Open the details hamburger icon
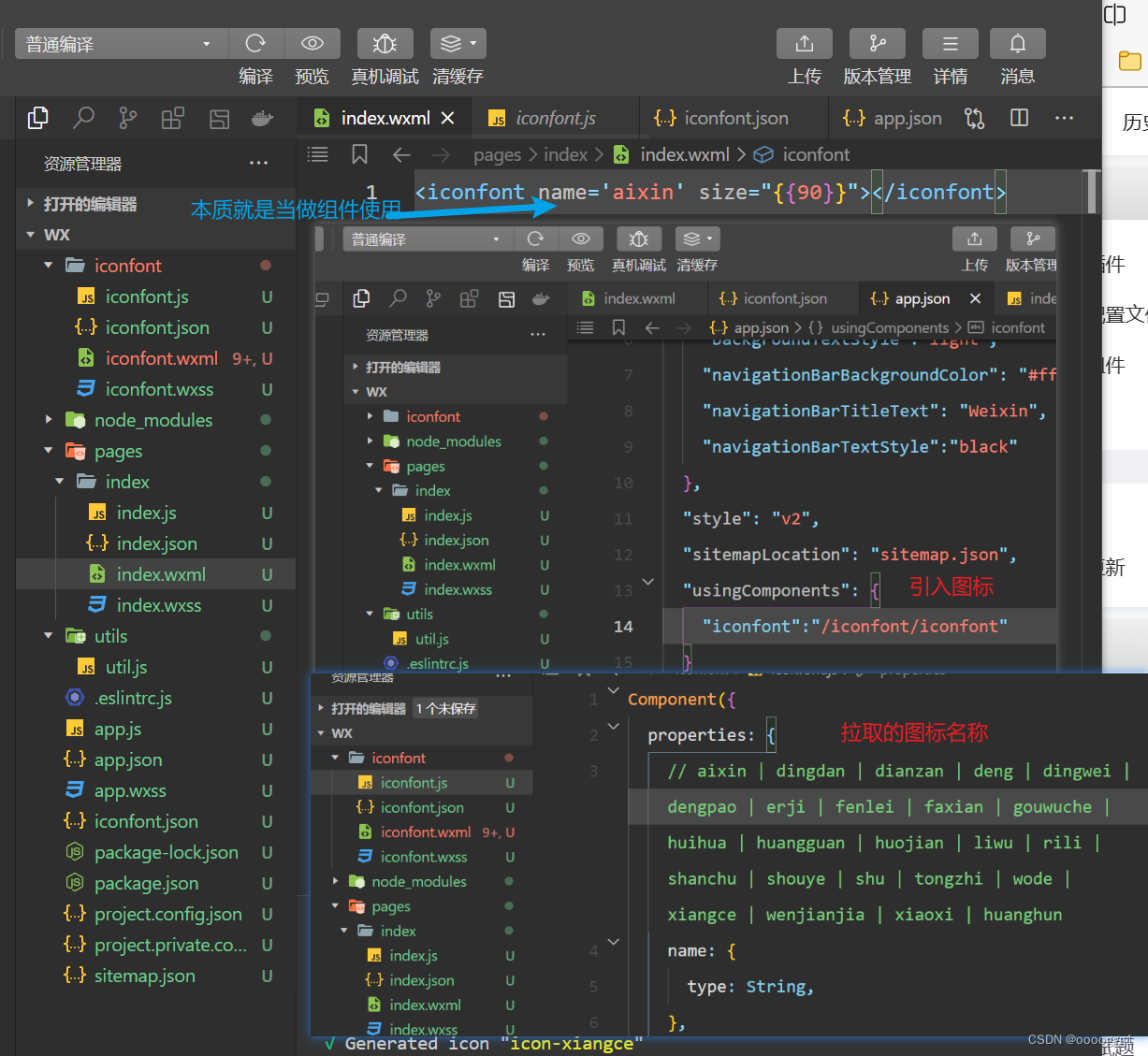The width and height of the screenshot is (1148, 1056). tap(951, 43)
